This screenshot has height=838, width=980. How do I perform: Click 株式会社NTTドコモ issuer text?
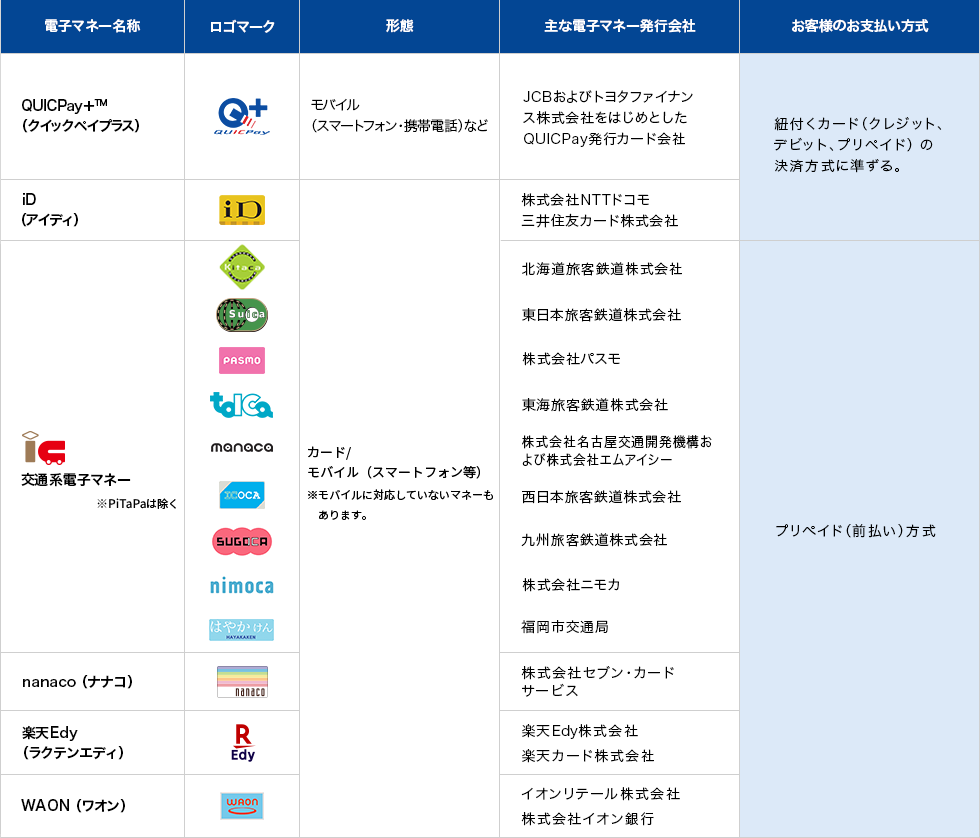586,200
